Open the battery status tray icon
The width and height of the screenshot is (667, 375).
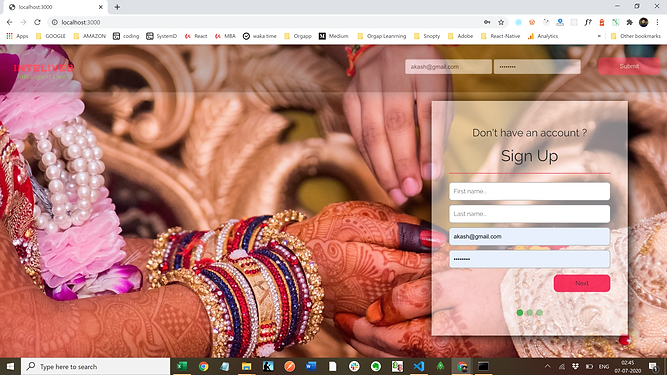coord(589,366)
